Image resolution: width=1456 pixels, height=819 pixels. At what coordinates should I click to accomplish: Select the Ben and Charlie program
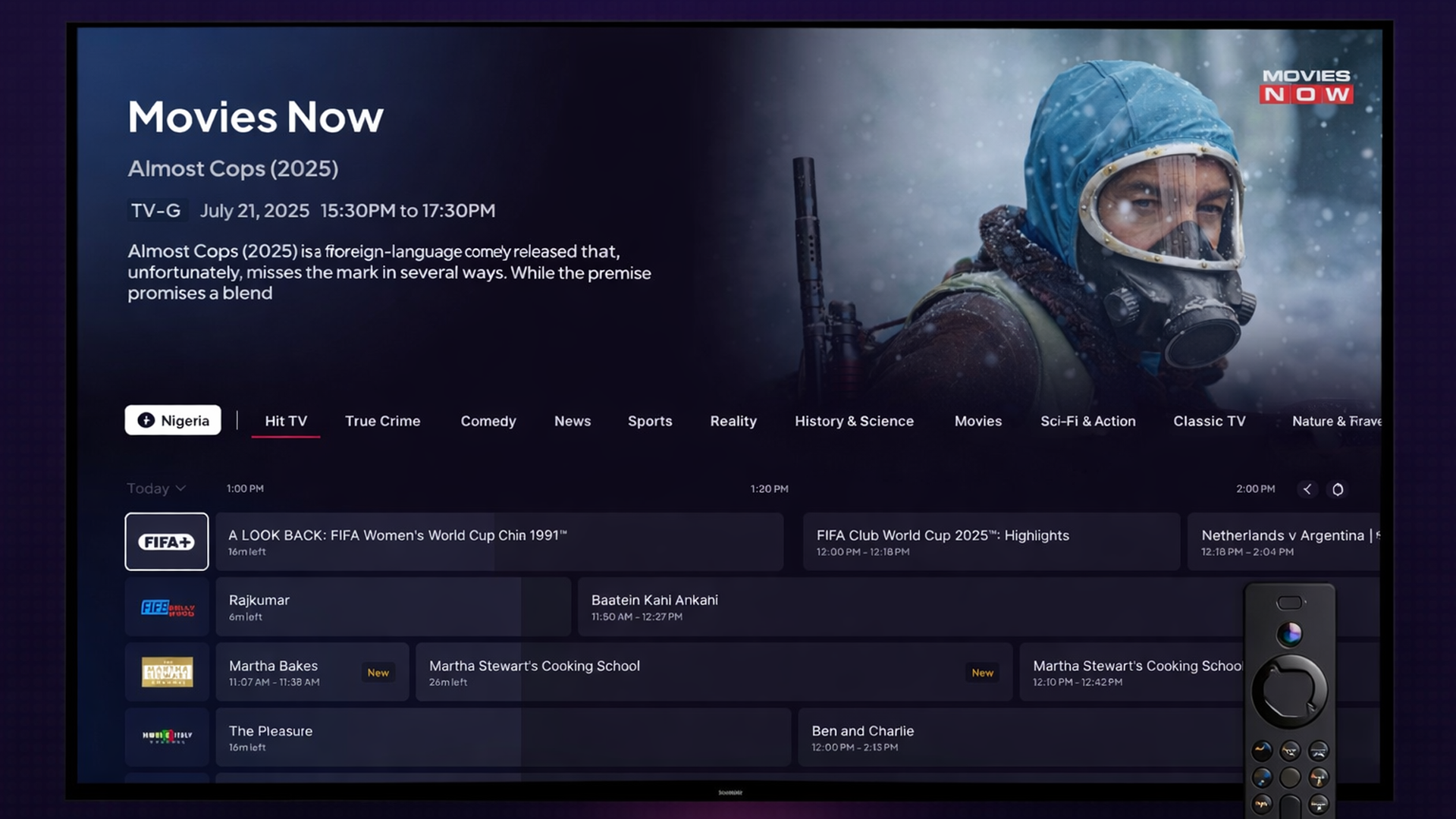1021,736
